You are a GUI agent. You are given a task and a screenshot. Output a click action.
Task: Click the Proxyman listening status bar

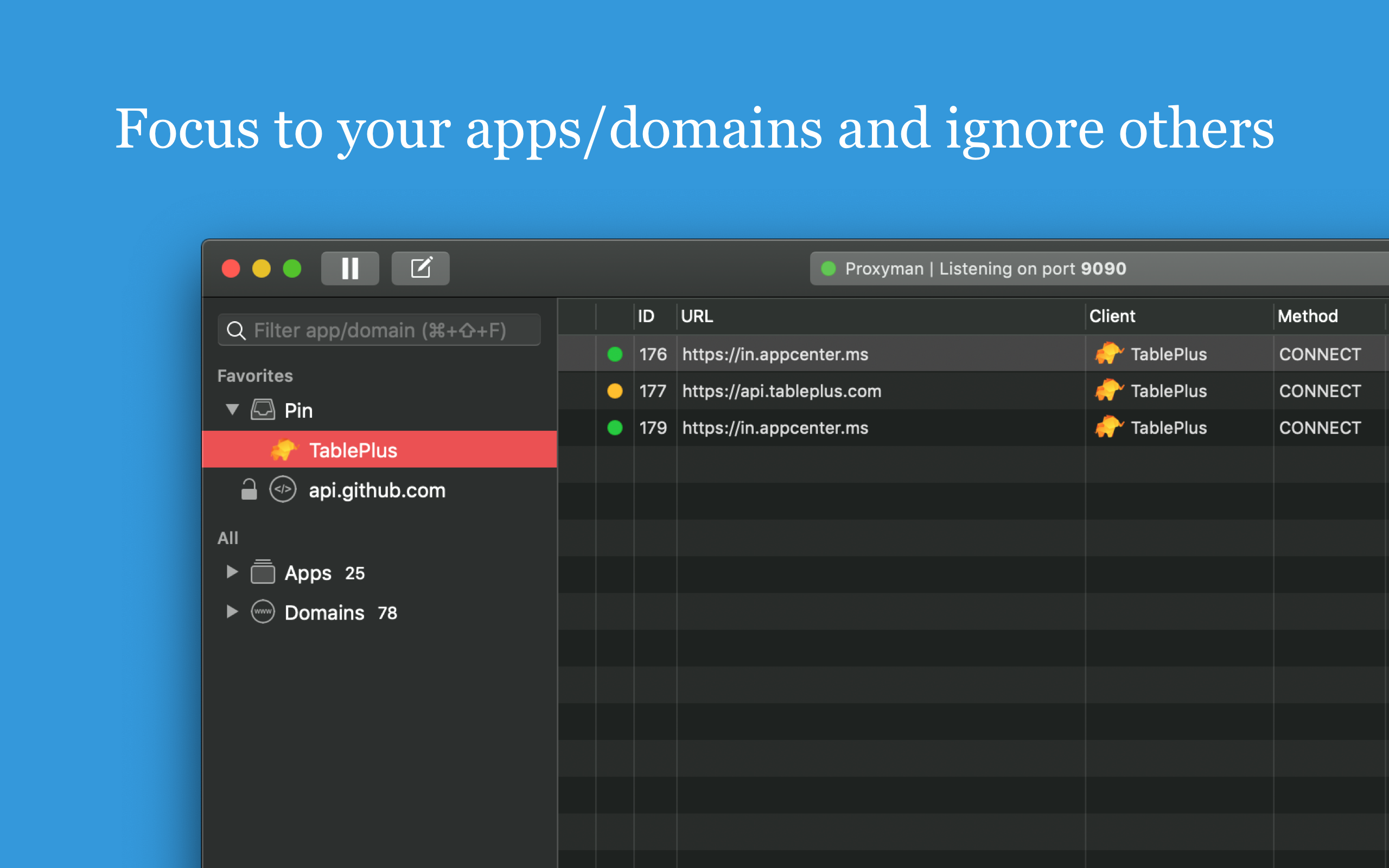pyautogui.click(x=1099, y=268)
